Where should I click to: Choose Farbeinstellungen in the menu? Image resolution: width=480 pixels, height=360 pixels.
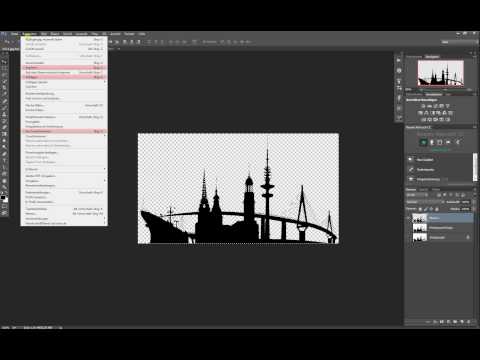pos(64,193)
